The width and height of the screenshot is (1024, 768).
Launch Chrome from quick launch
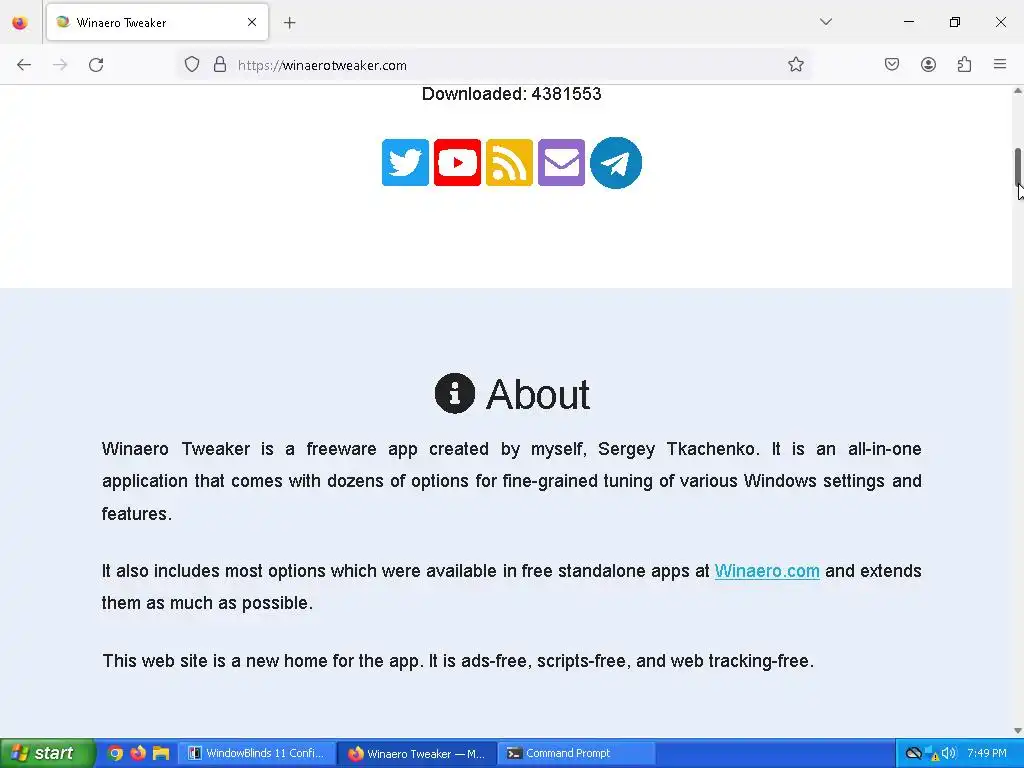[115, 753]
